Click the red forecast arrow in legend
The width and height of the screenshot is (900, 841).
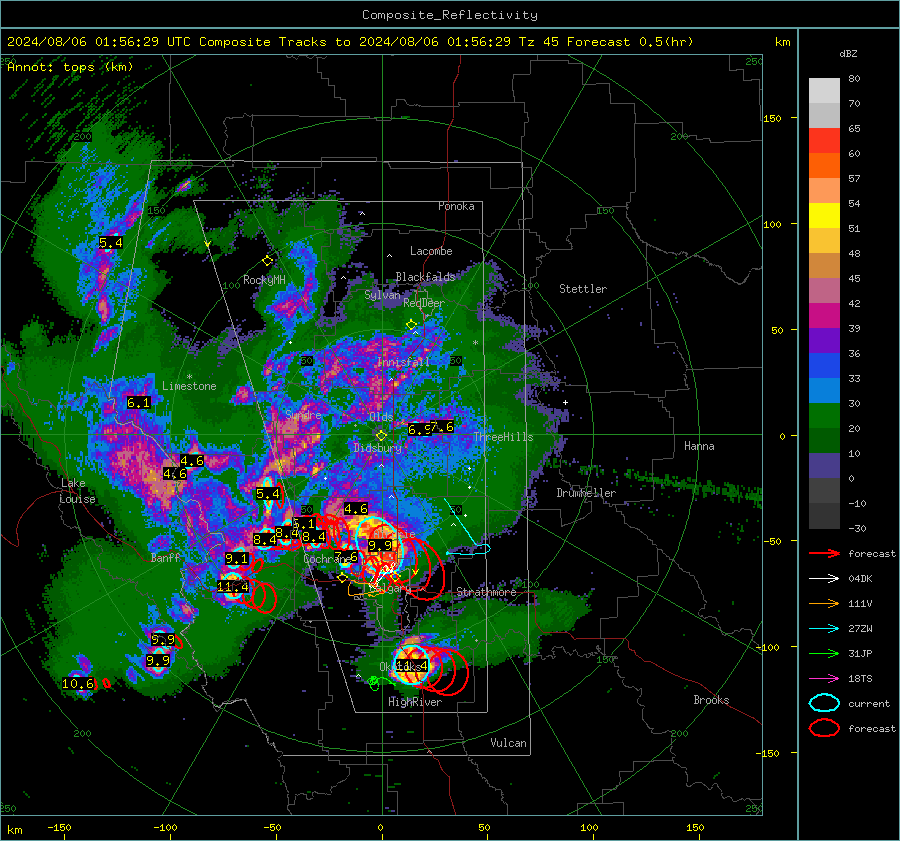[x=824, y=553]
